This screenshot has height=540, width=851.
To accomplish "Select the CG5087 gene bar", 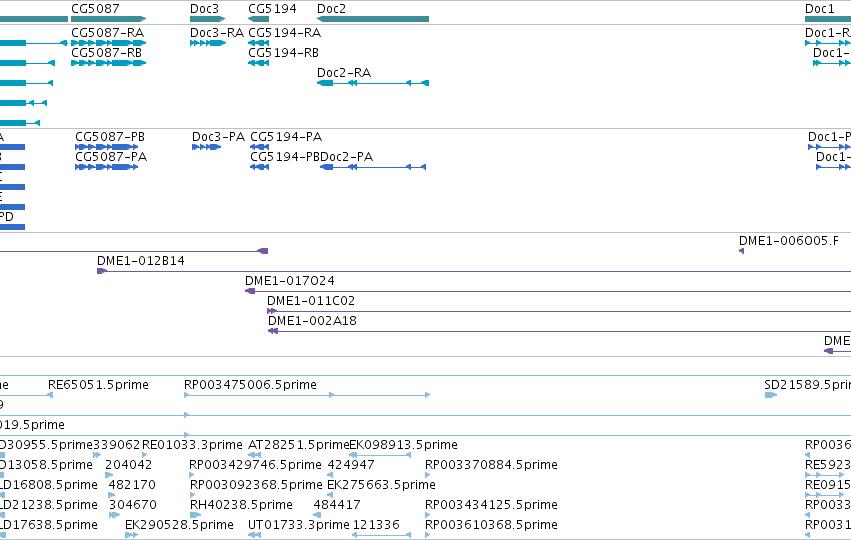I will coord(109,19).
